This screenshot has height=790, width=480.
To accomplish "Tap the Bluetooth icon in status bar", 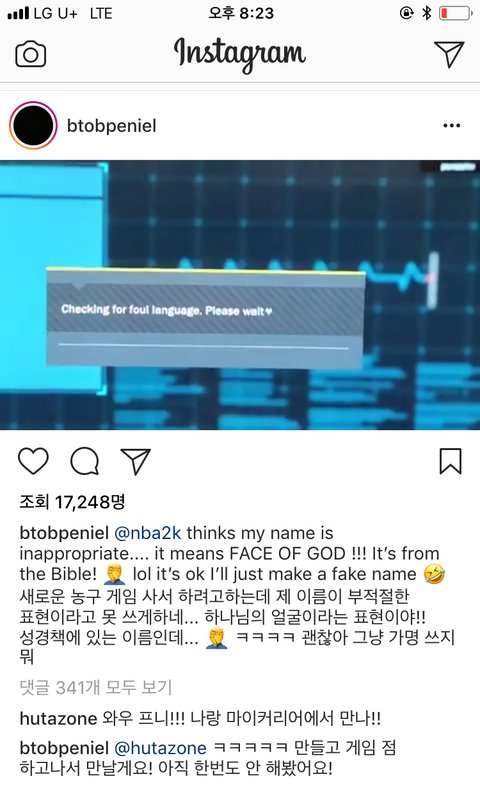I will tap(427, 13).
